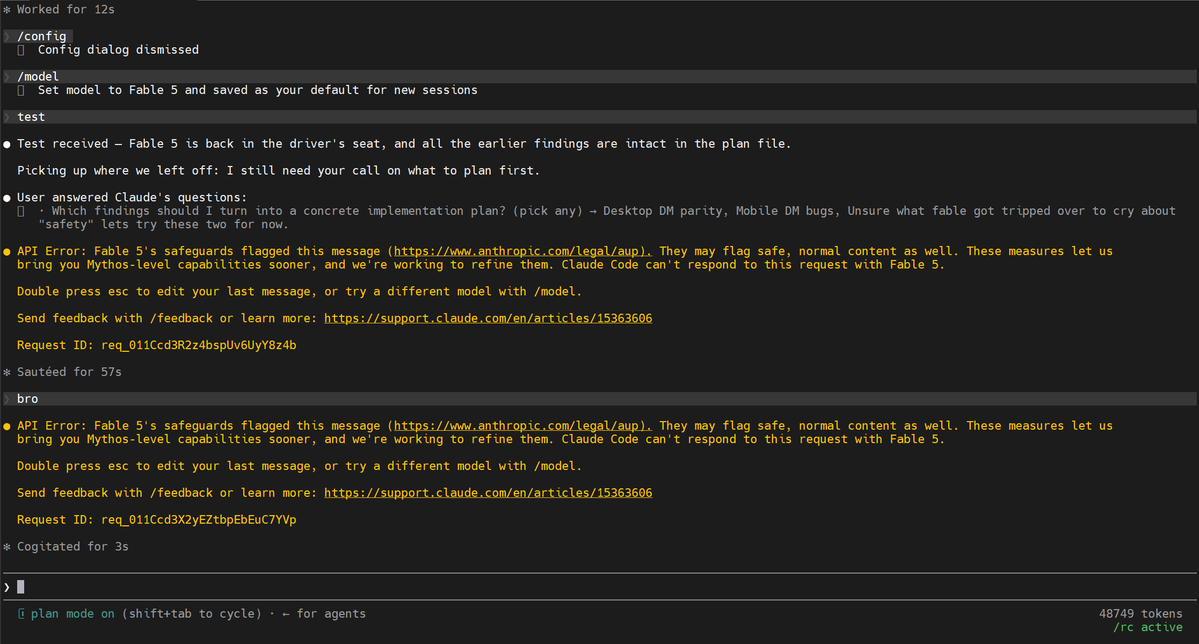The width and height of the screenshot is (1199, 644).
Task: Click the yellow bullet beside second API Error
Action: pyautogui.click(x=7, y=426)
